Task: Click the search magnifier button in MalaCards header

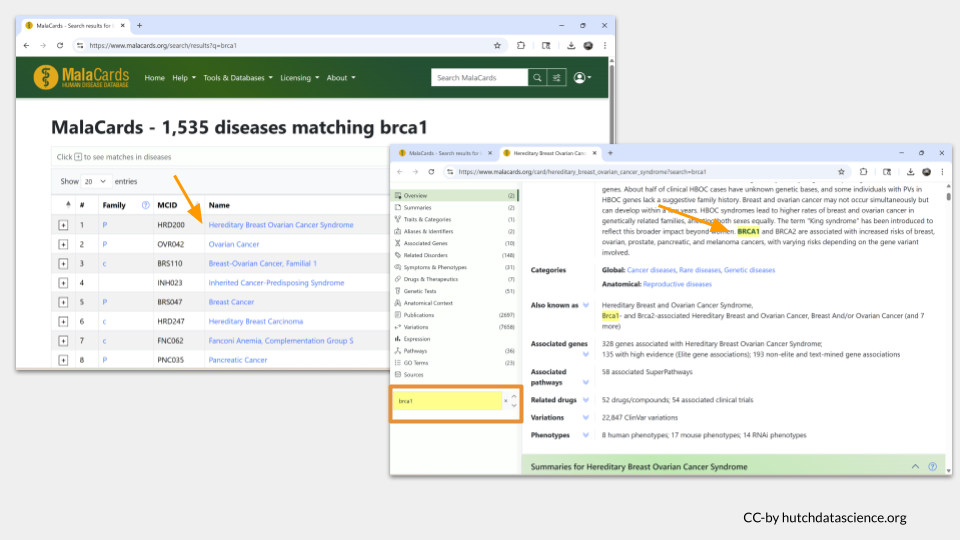Action: point(537,78)
